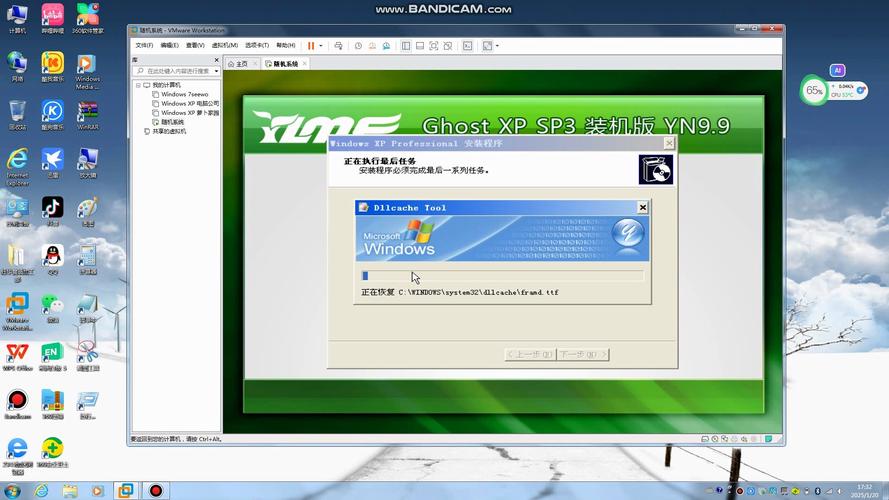
Task: Open the 360软件管家 desktop icon
Action: point(87,18)
